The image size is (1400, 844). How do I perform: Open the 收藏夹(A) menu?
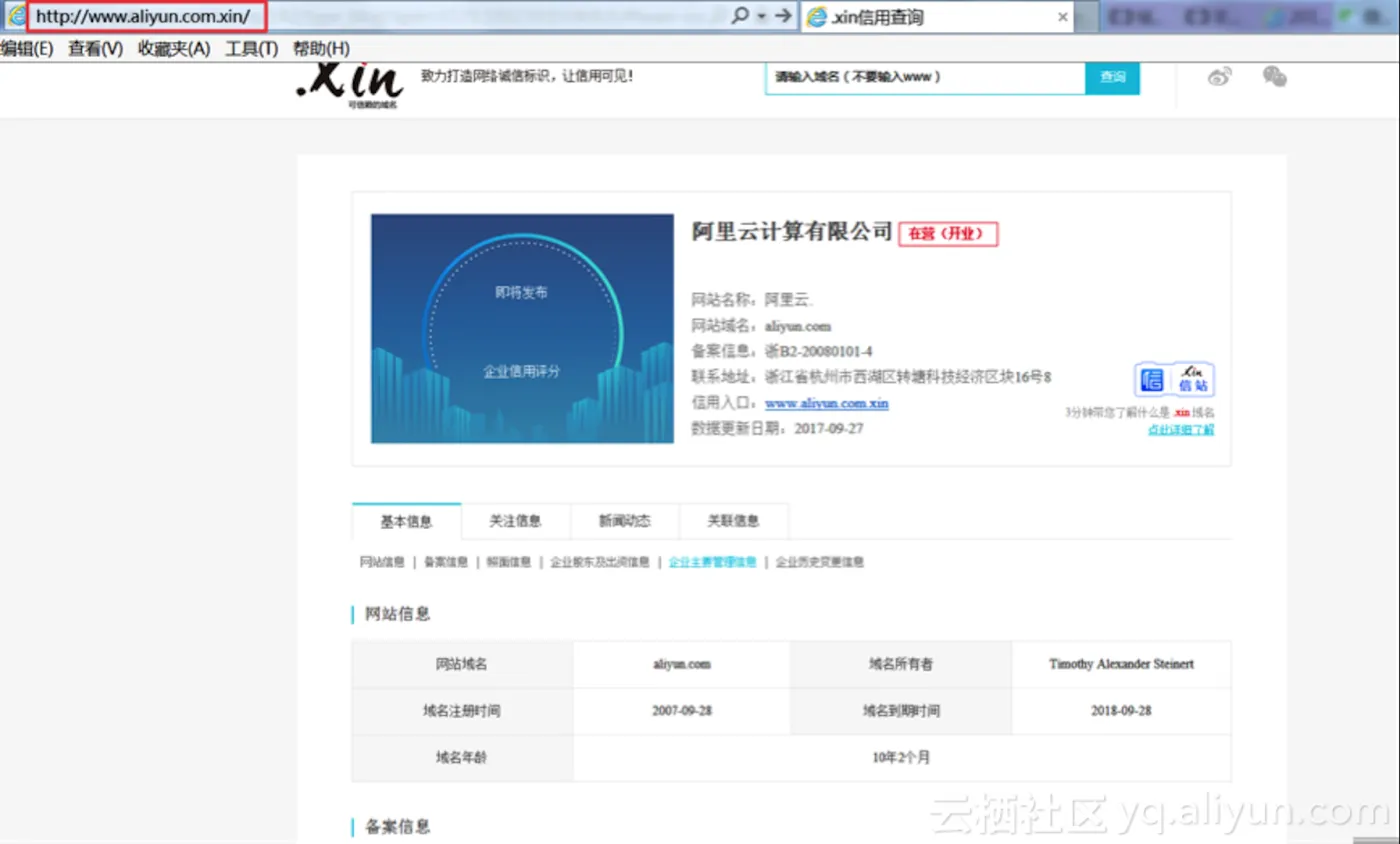(174, 49)
